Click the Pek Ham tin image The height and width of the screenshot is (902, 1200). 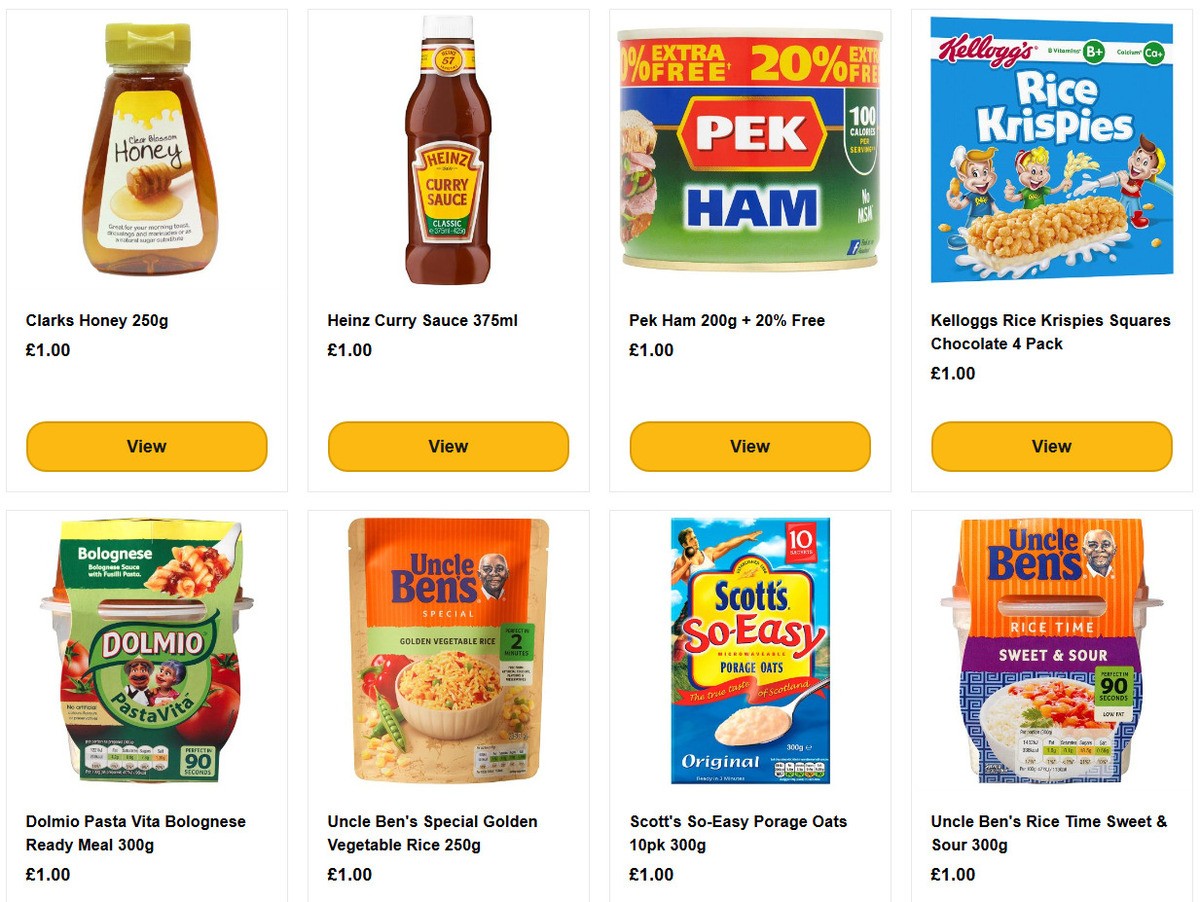tap(749, 150)
